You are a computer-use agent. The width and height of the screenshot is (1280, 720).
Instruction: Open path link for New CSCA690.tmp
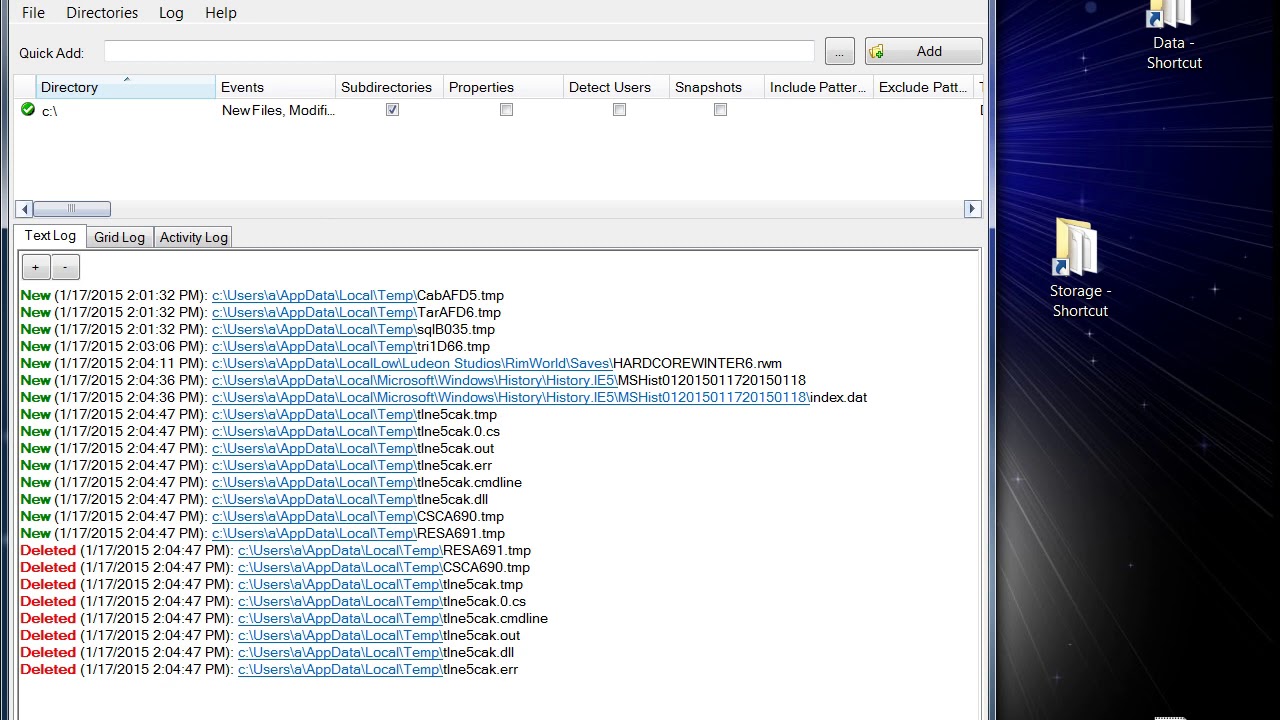tap(314, 516)
